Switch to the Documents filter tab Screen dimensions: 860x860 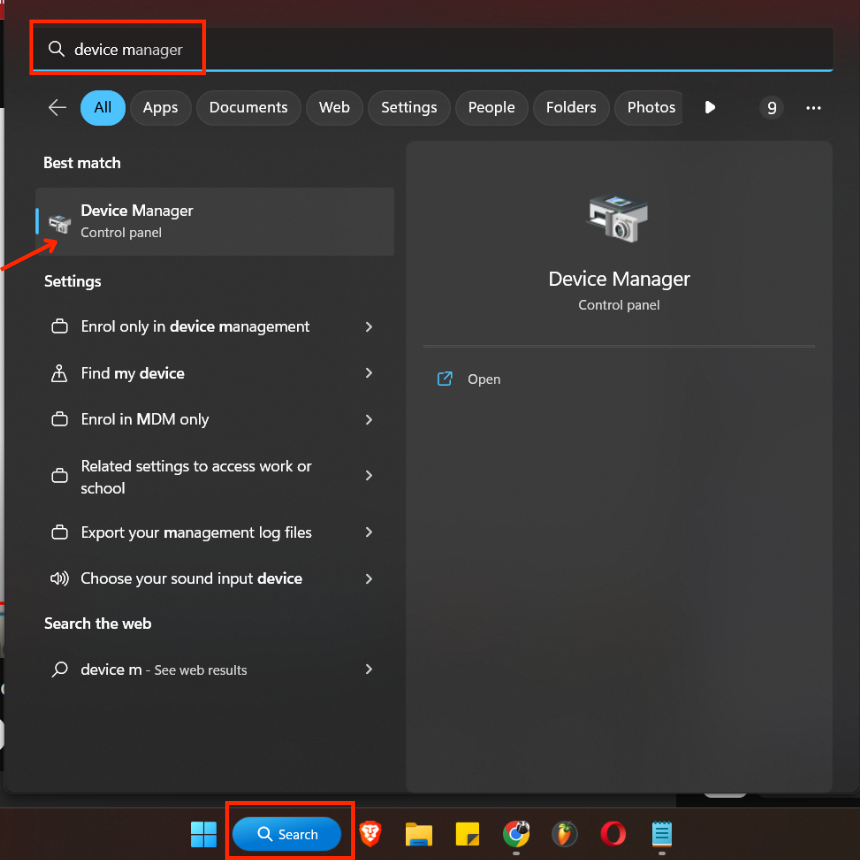[x=248, y=108]
